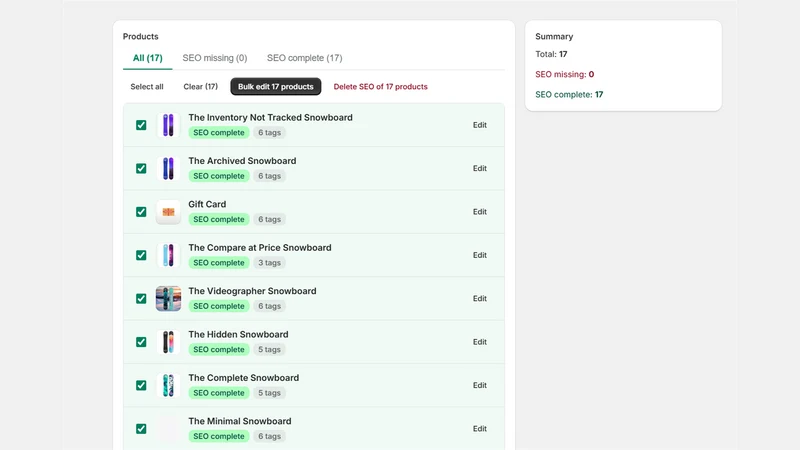800x450 pixels.
Task: Edit The Compare at Price Snowboard
Action: point(480,255)
